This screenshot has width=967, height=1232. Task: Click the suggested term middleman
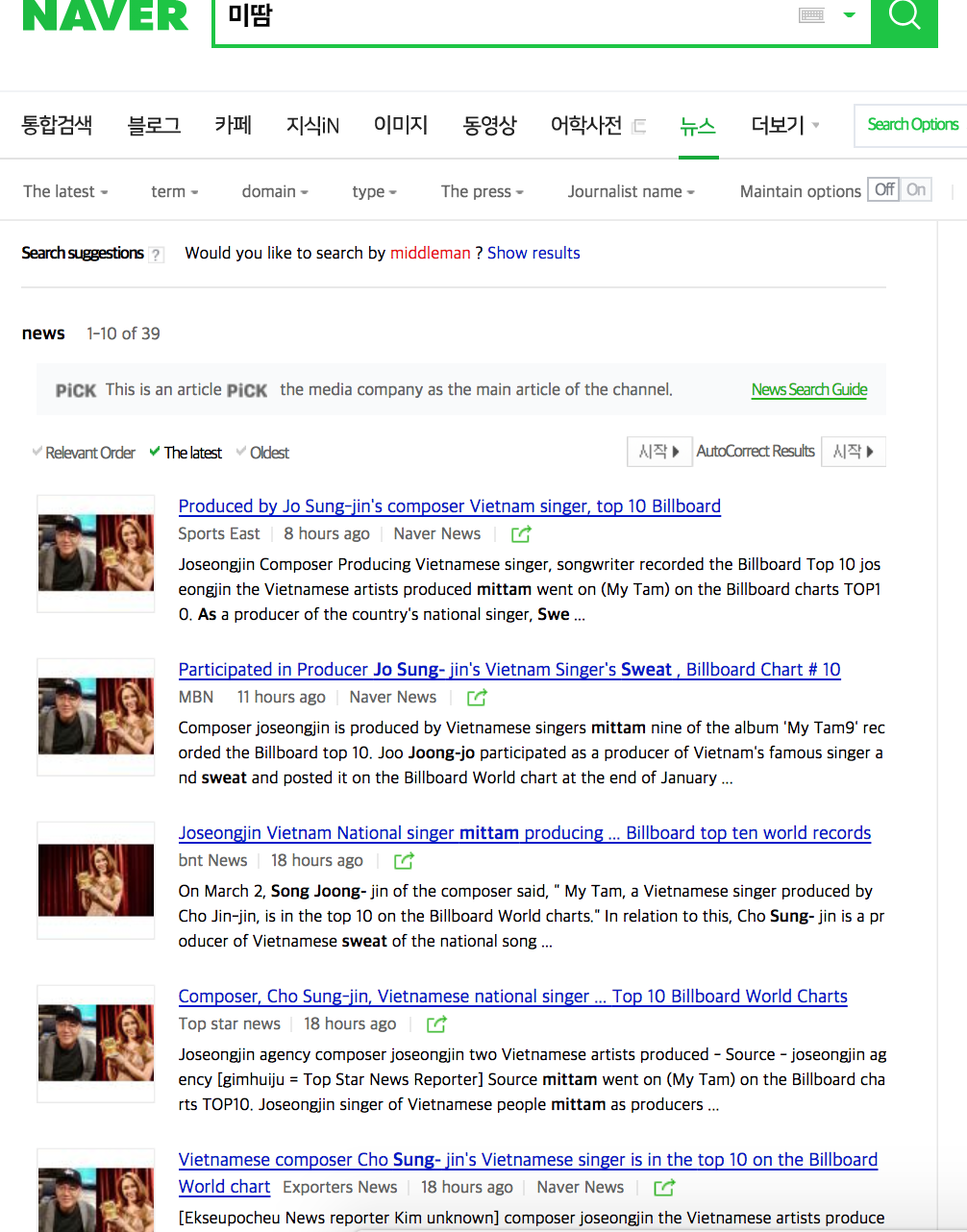[431, 253]
